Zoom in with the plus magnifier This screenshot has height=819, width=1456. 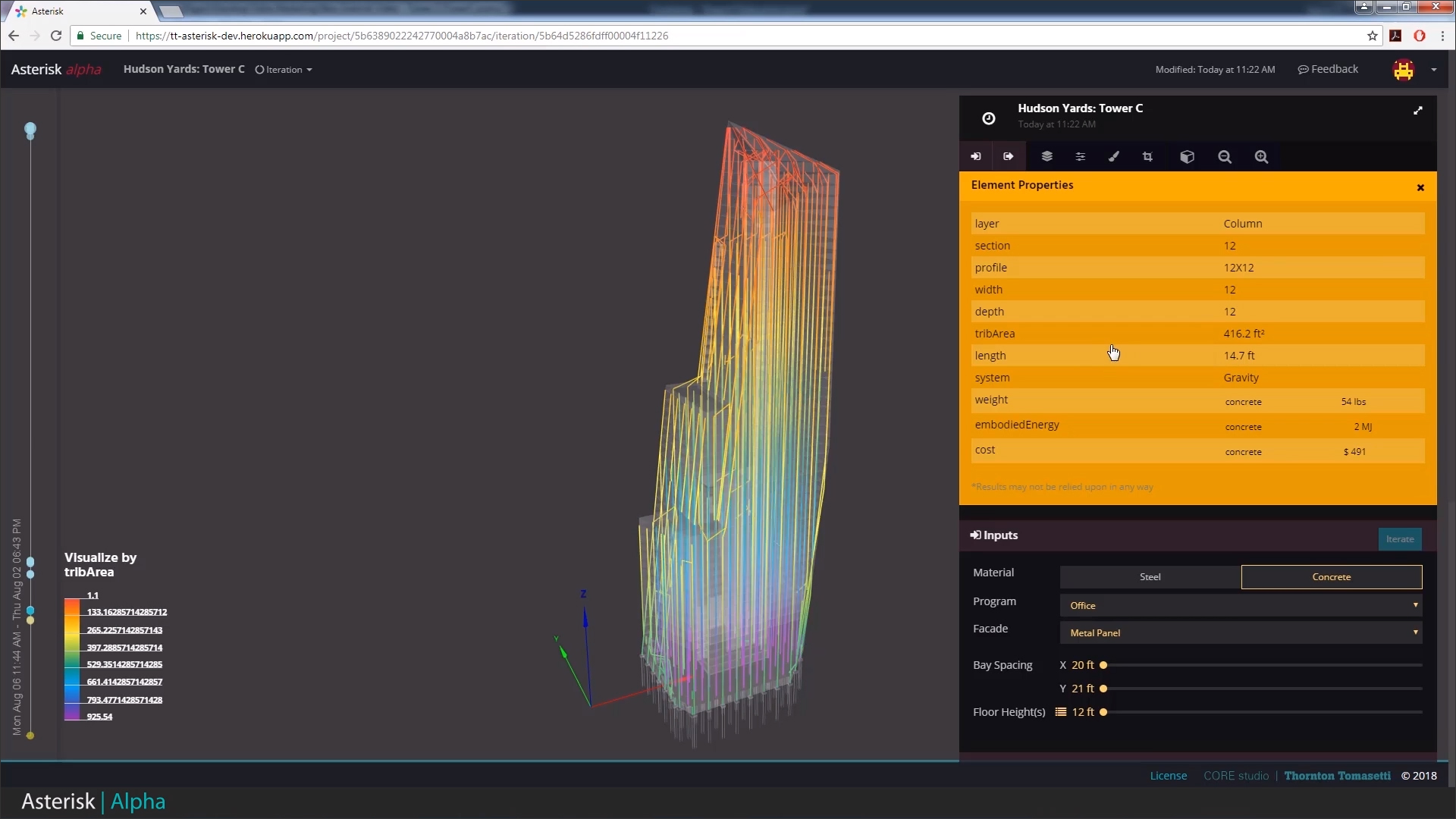pyautogui.click(x=1261, y=156)
